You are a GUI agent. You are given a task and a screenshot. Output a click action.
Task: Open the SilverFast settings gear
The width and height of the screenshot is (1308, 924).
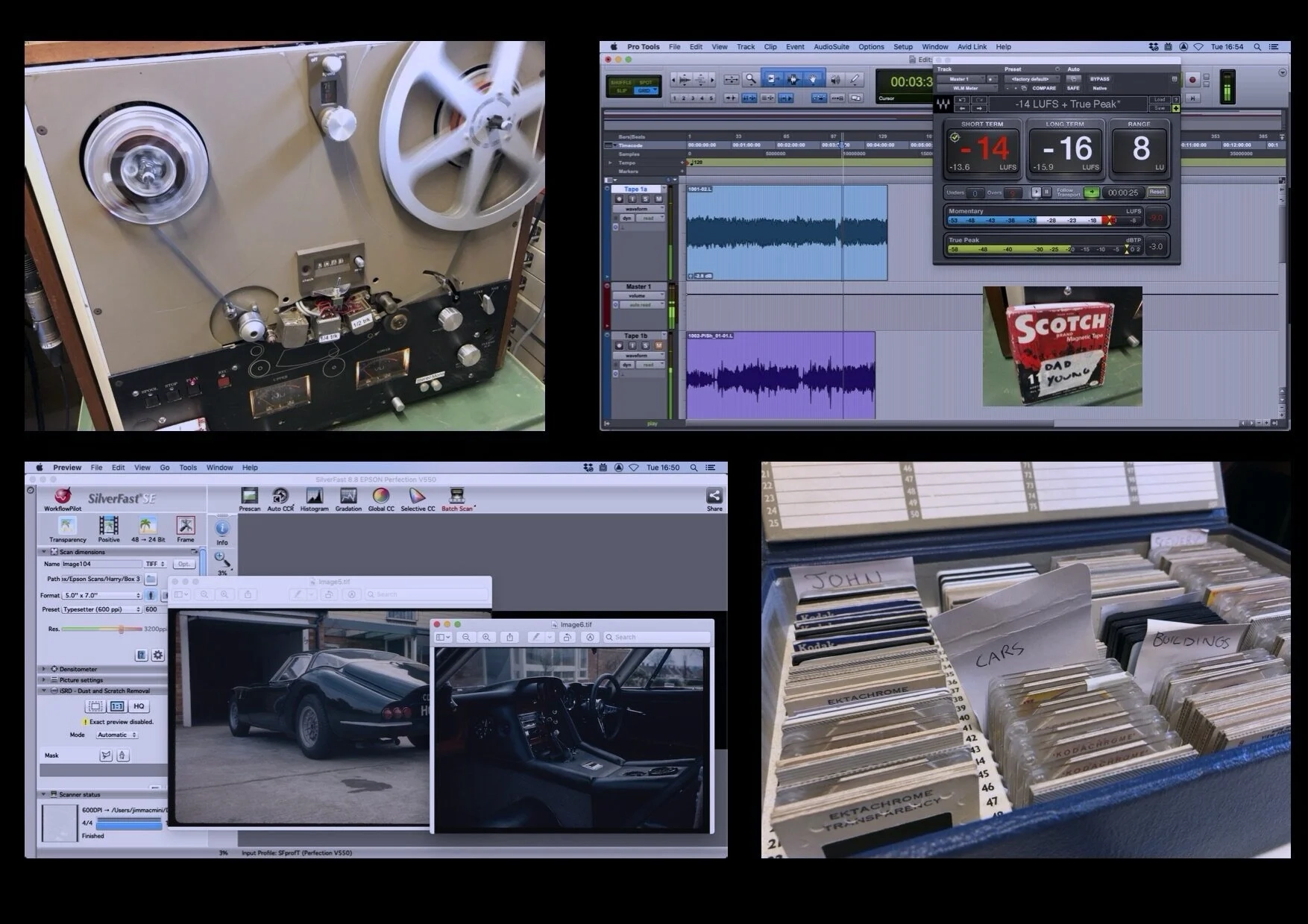[x=158, y=655]
